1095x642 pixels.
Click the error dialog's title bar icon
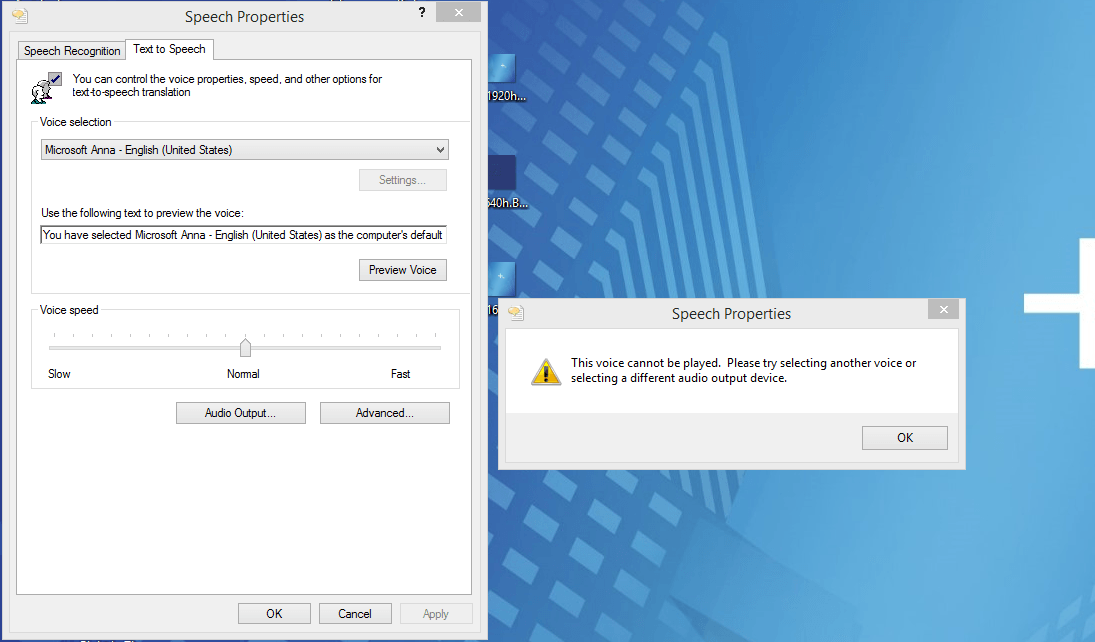point(515,313)
